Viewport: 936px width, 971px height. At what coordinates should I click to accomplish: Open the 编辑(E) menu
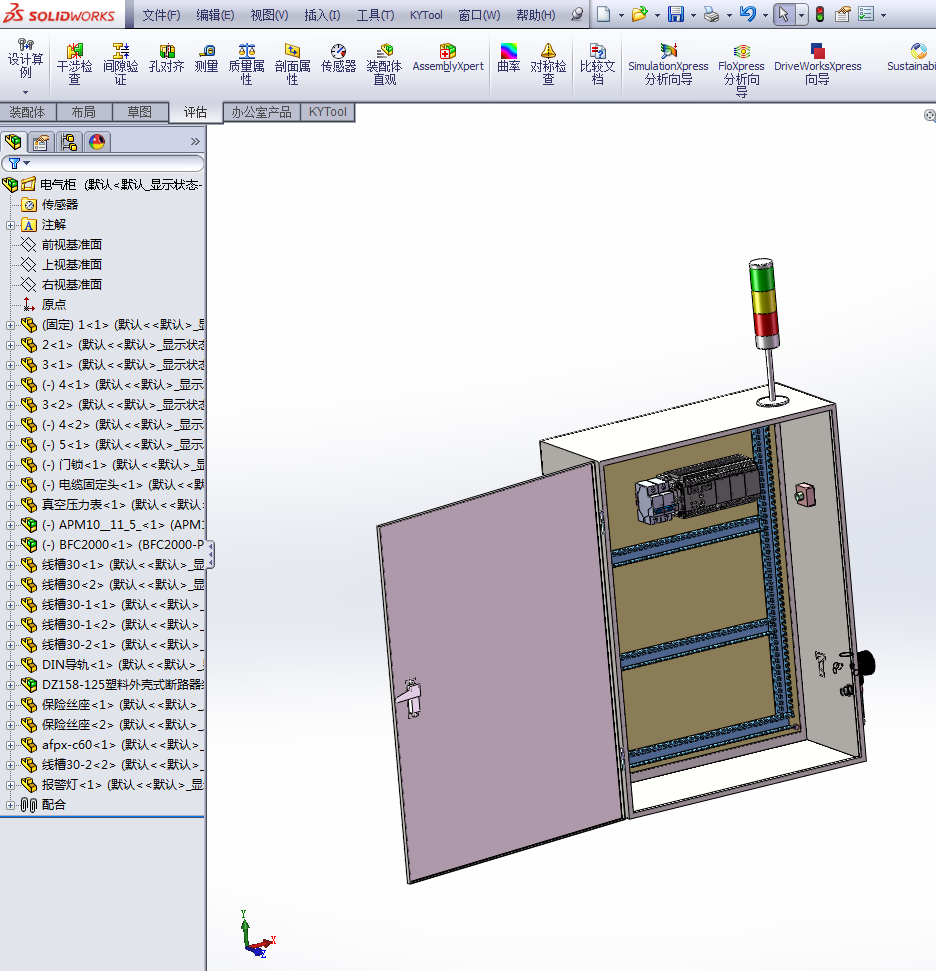coord(215,15)
